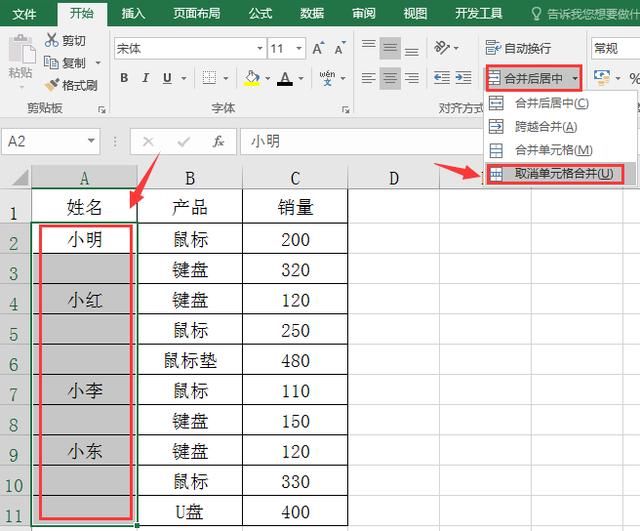Screen dimensions: 640x531
Task: Click the Copy (复制) icon
Action: (x=51, y=62)
